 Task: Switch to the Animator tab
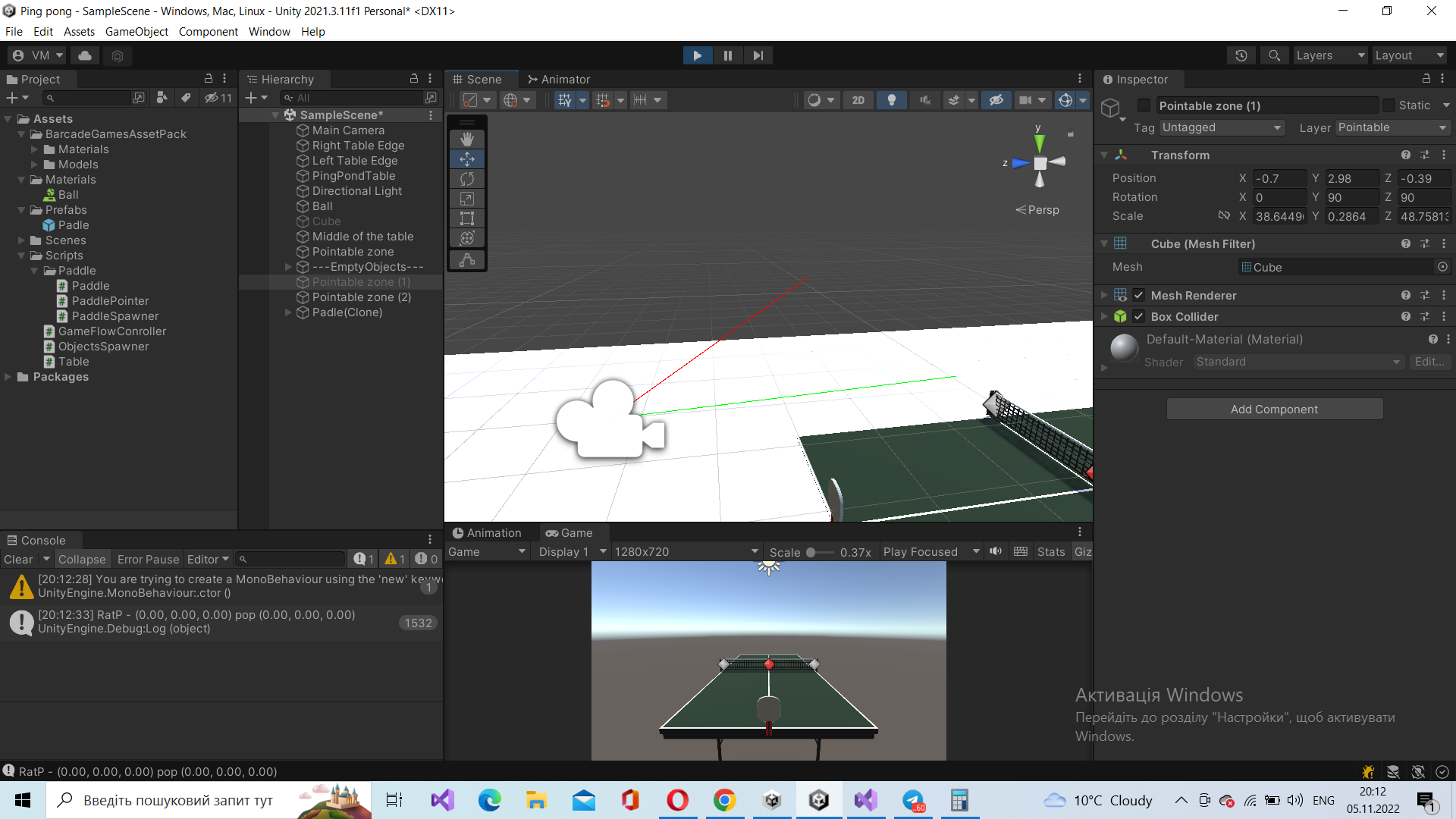559,79
